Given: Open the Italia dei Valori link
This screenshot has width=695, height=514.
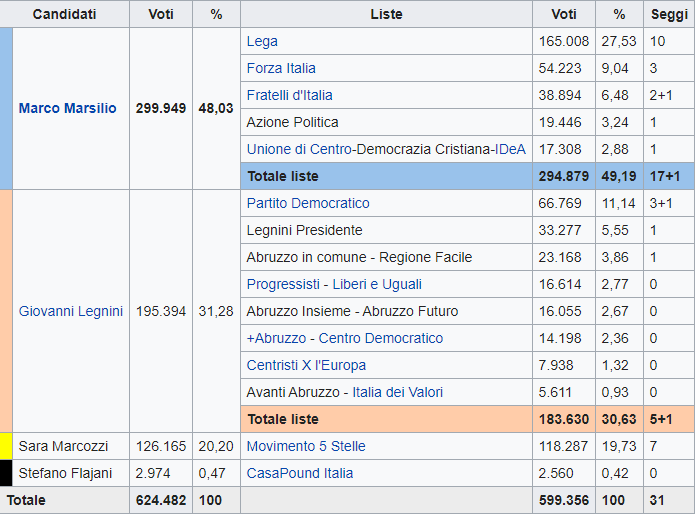Looking at the screenshot, I should (x=397, y=392).
